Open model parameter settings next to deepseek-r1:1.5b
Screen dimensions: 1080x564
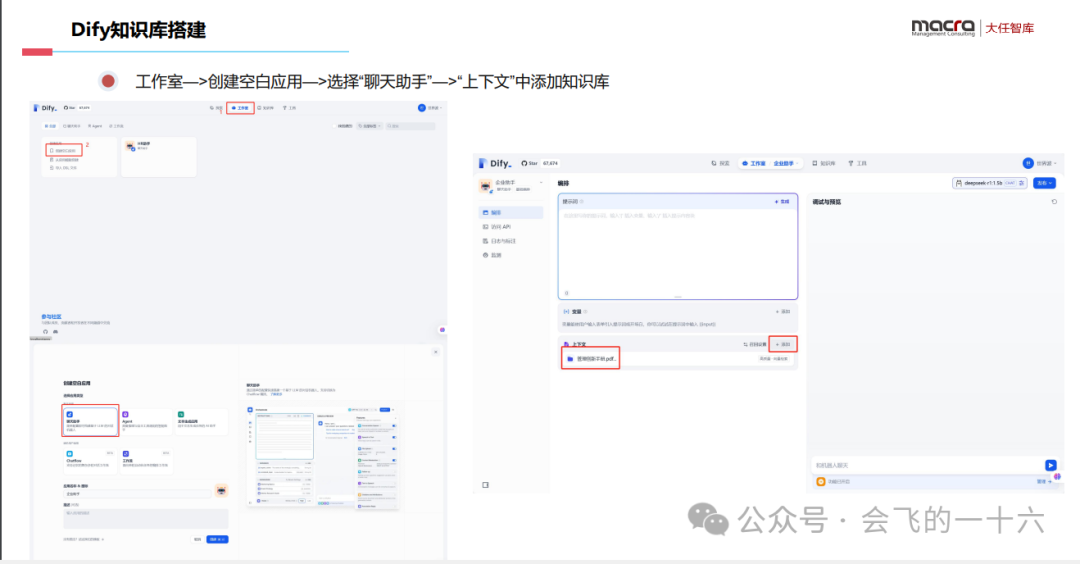1022,183
